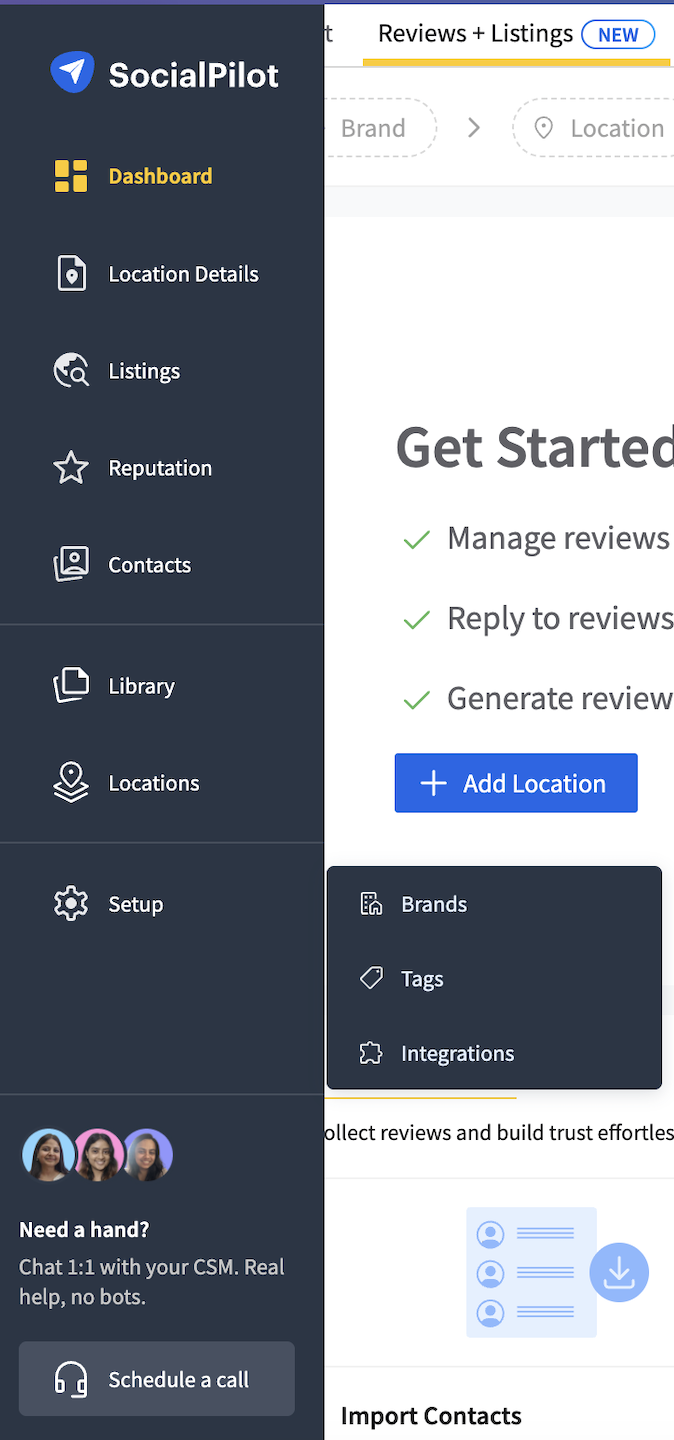674x1440 pixels.
Task: Select the Brand breadcrumb step
Action: point(380,128)
